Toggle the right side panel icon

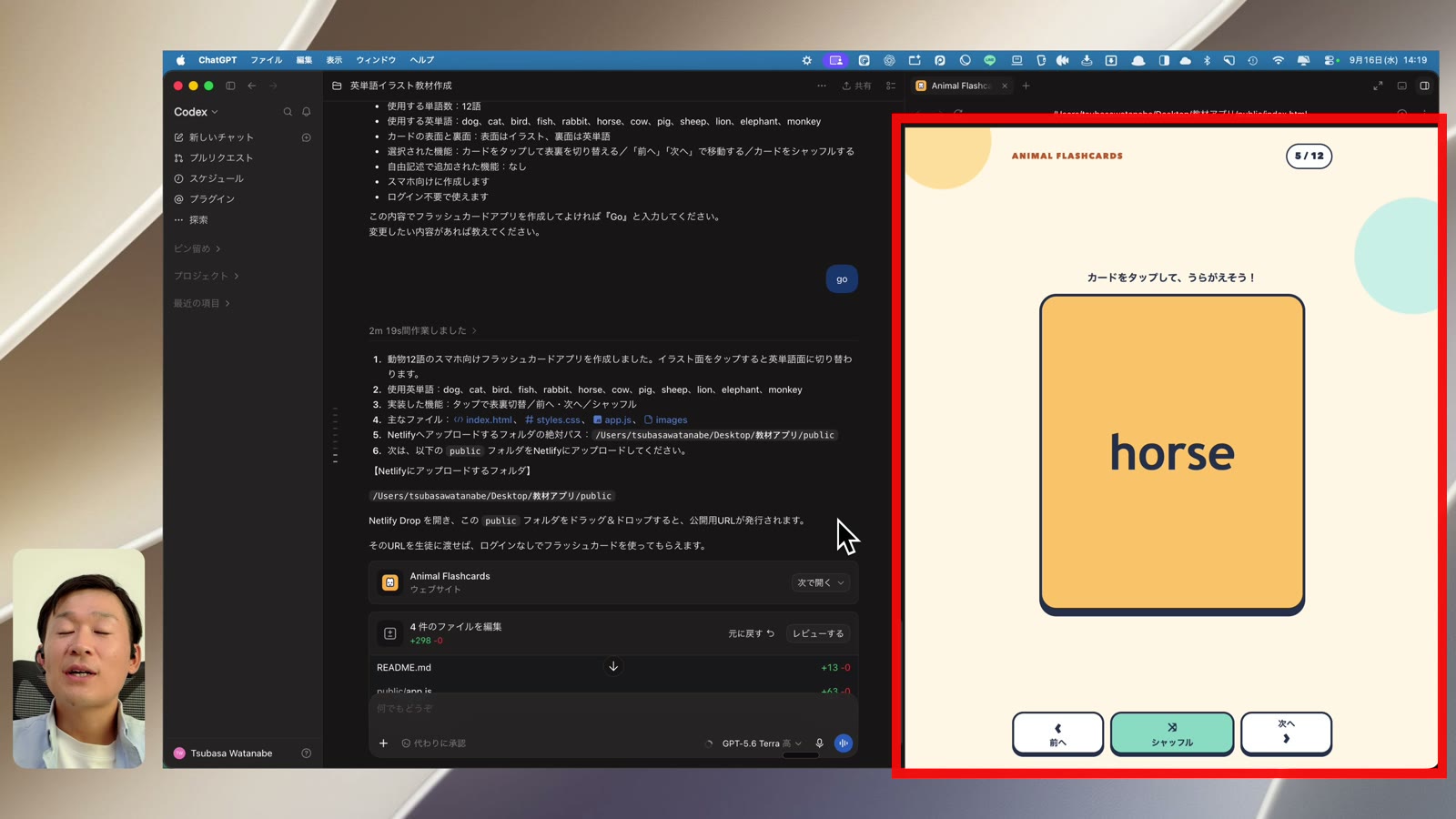[1425, 86]
